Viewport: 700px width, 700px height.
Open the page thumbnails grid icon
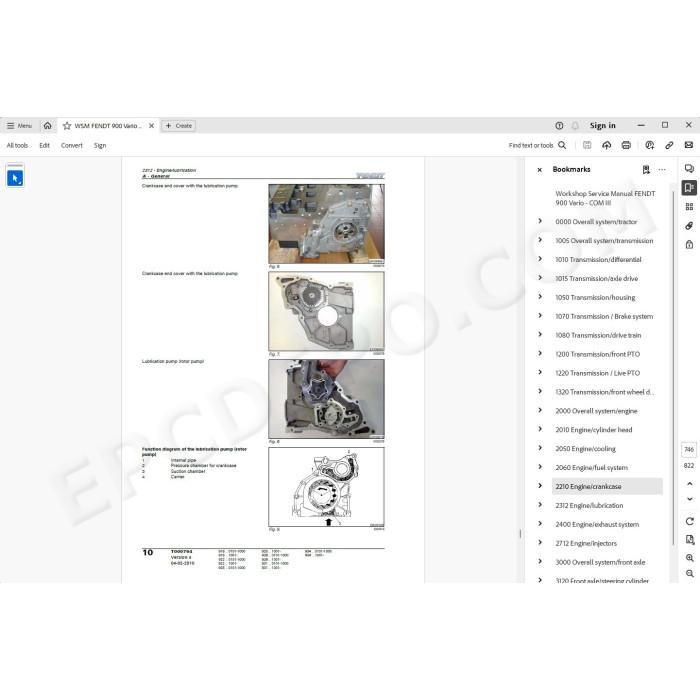click(689, 206)
